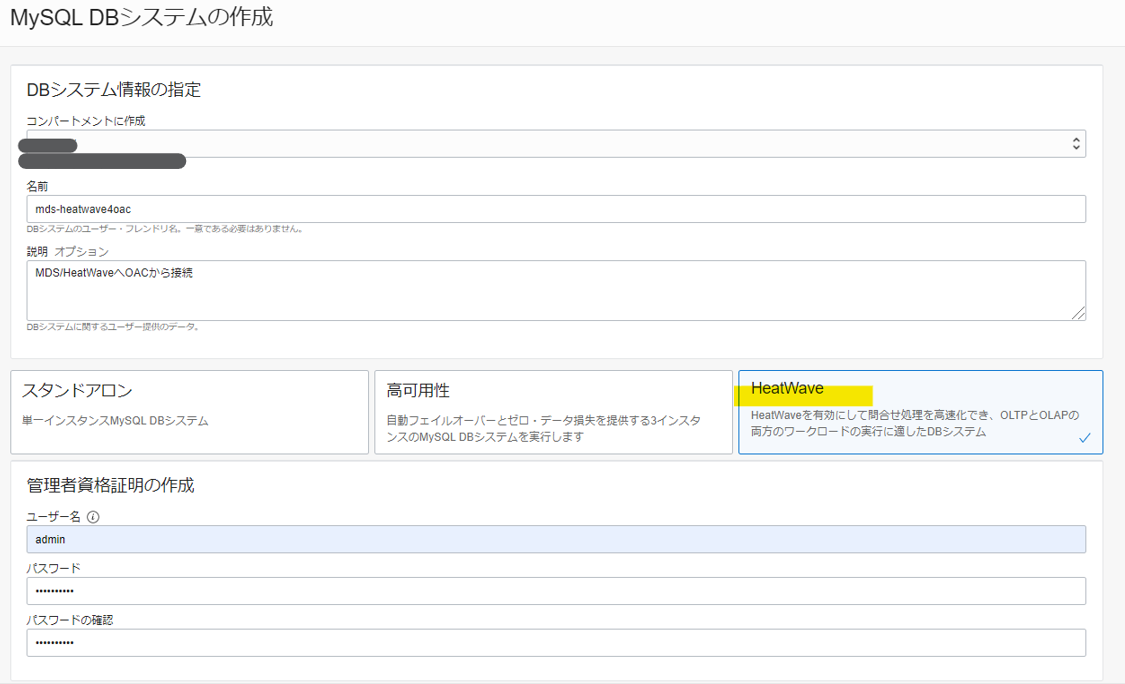The image size is (1125, 684).
Task: Click the checkmark icon on HeatWave card
Action: (1085, 438)
